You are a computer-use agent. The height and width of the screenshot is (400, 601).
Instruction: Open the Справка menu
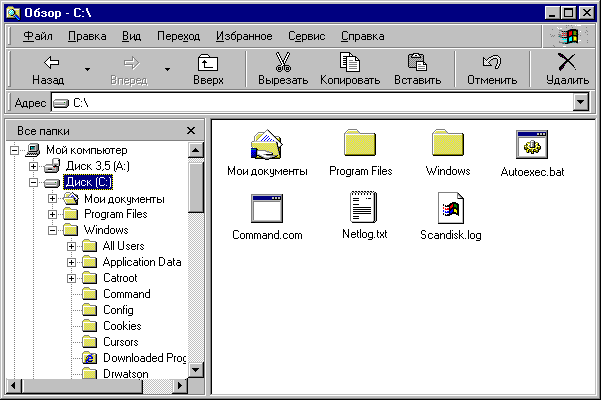363,36
